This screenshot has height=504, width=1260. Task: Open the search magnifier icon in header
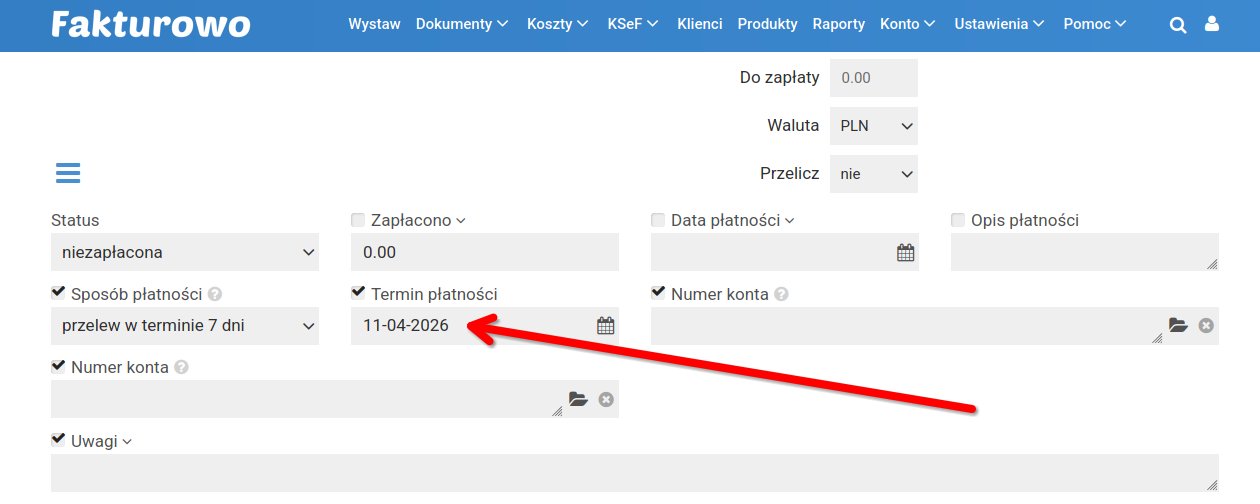pos(1178,25)
